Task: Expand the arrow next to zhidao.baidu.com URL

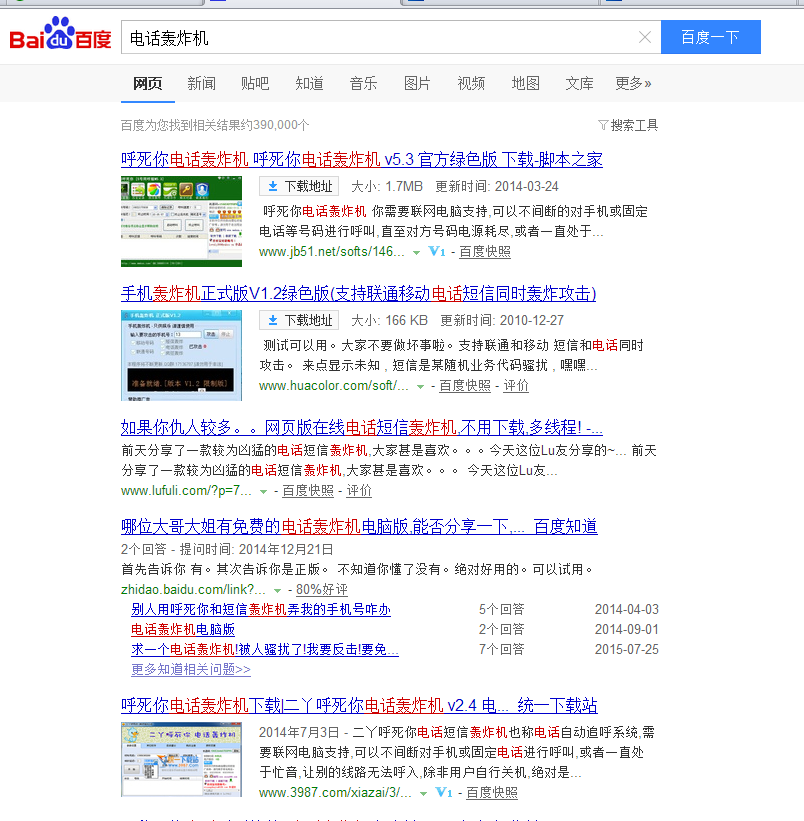Action: pos(277,591)
